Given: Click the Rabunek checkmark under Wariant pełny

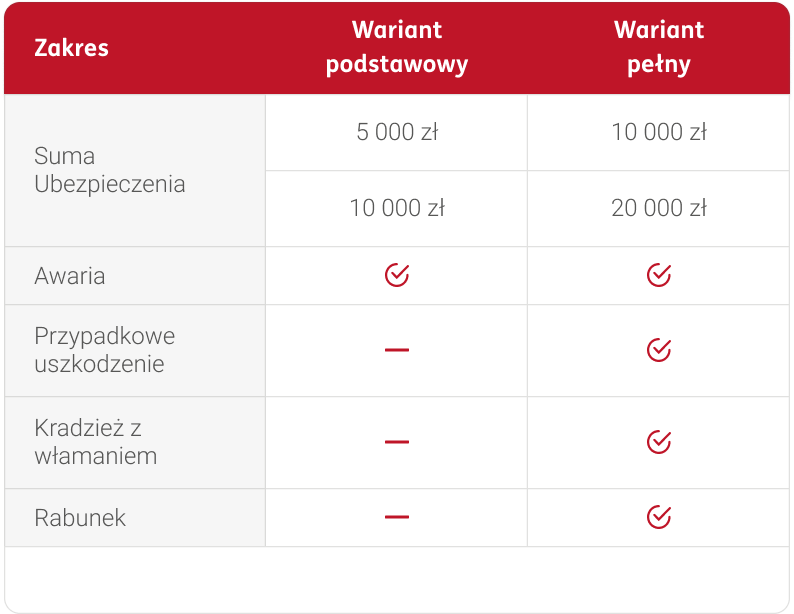Looking at the screenshot, I should (x=658, y=517).
